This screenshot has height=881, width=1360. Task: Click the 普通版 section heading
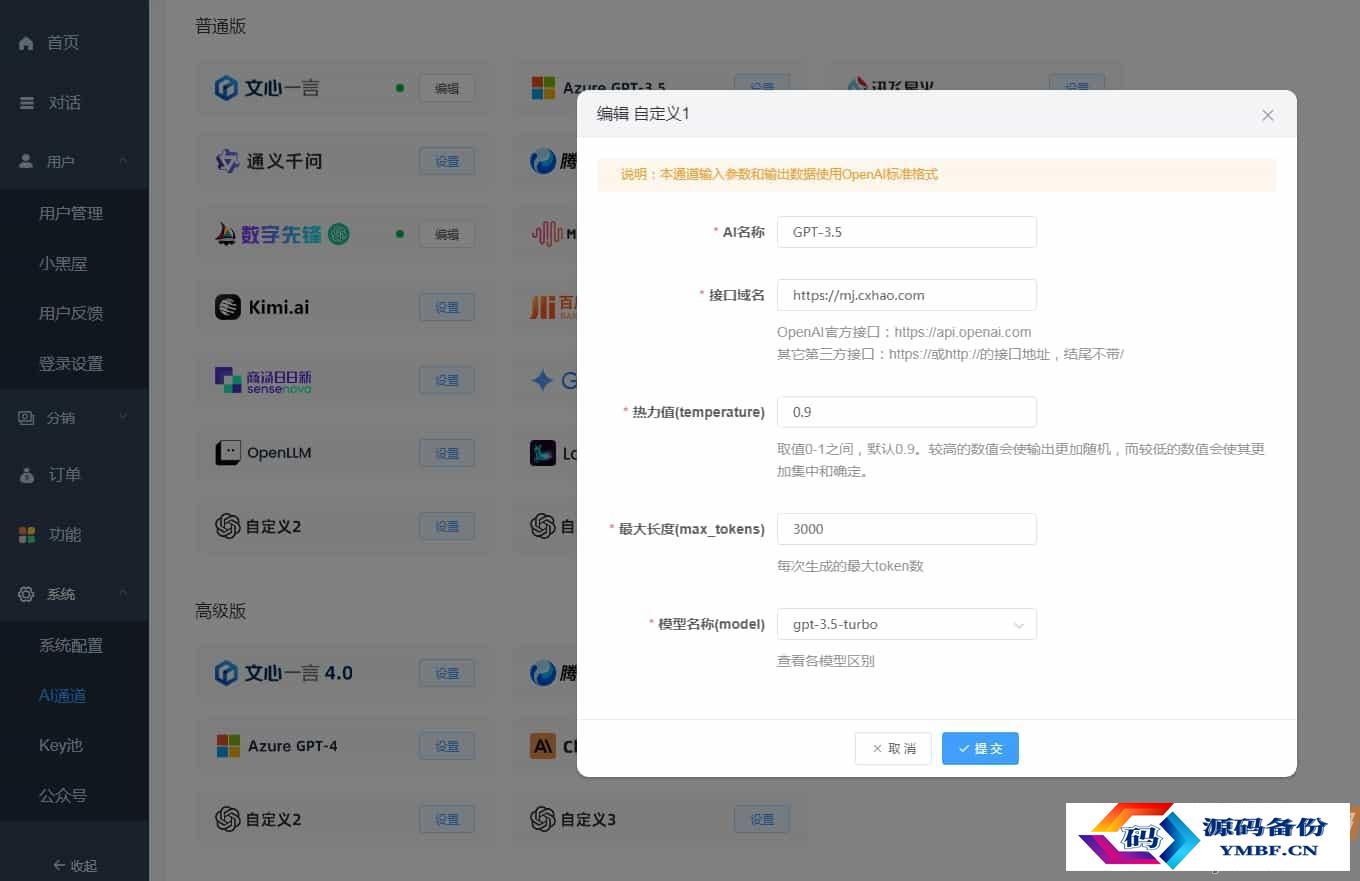point(221,26)
